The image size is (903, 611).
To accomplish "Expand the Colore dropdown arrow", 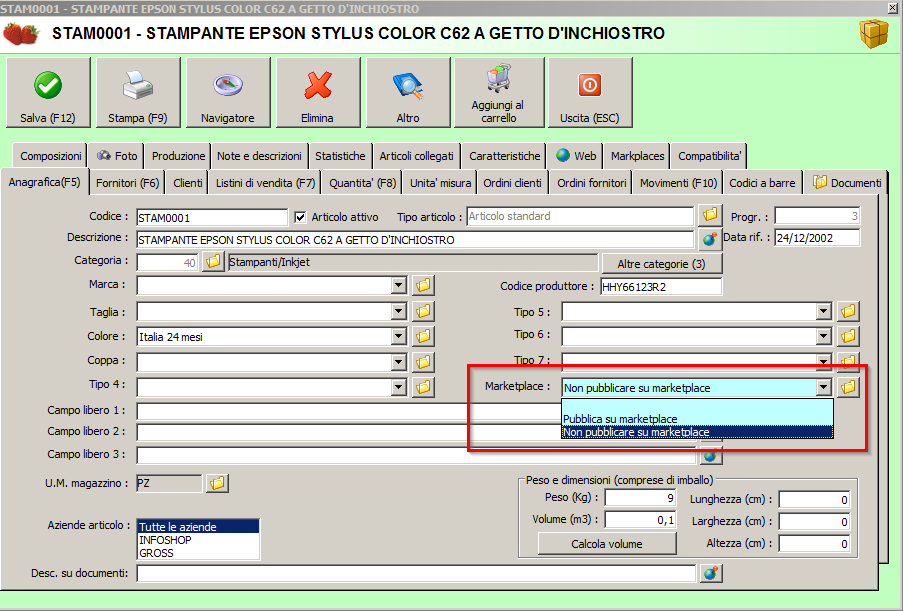I will tap(399, 336).
